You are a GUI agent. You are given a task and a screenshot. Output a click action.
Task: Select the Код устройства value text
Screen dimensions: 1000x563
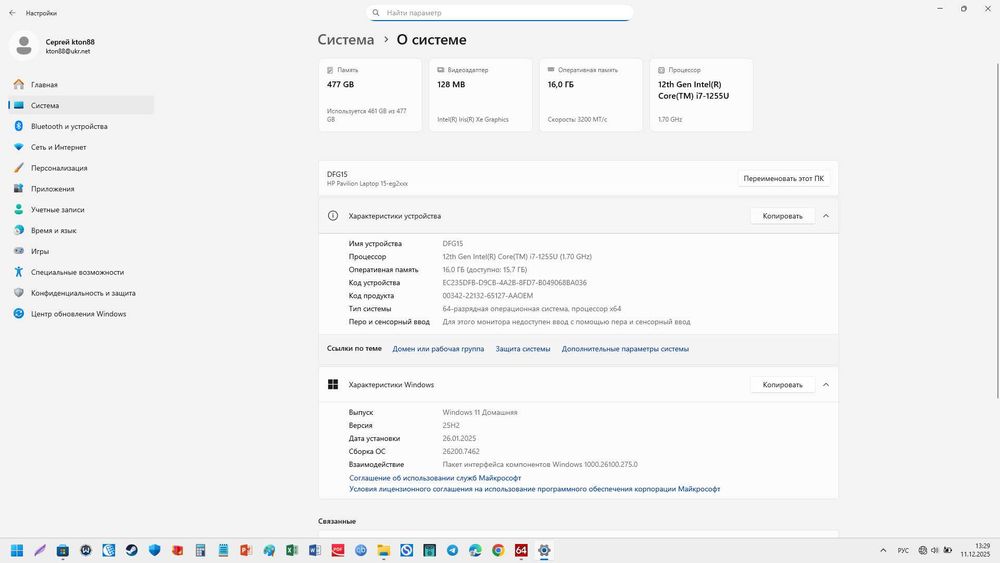(515, 282)
